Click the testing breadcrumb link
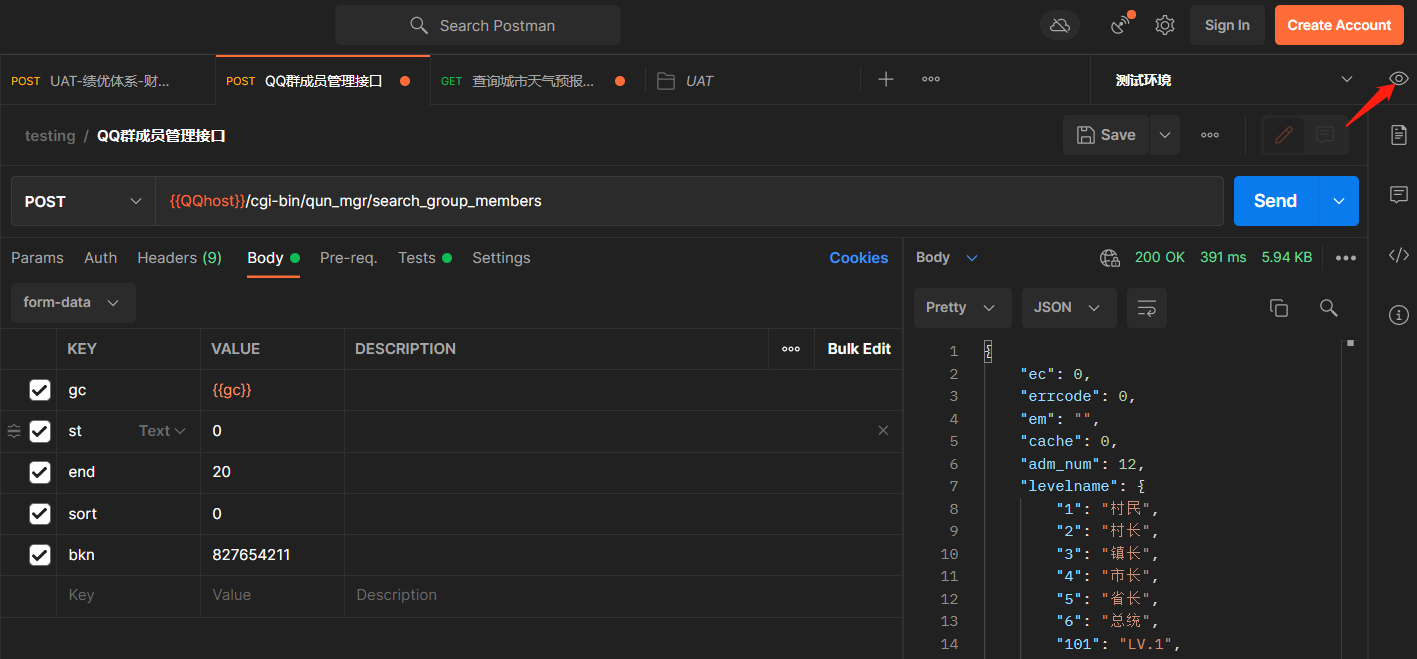 [x=50, y=136]
